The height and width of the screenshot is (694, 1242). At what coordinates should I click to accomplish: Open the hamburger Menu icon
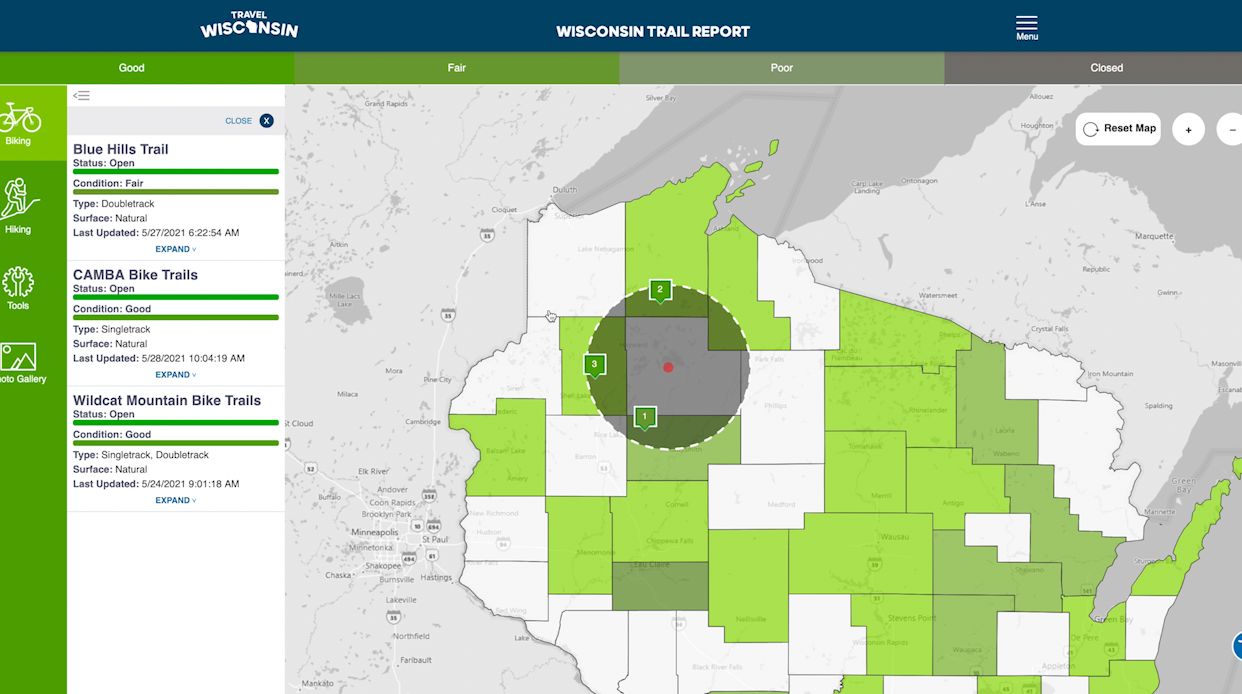[x=1026, y=28]
